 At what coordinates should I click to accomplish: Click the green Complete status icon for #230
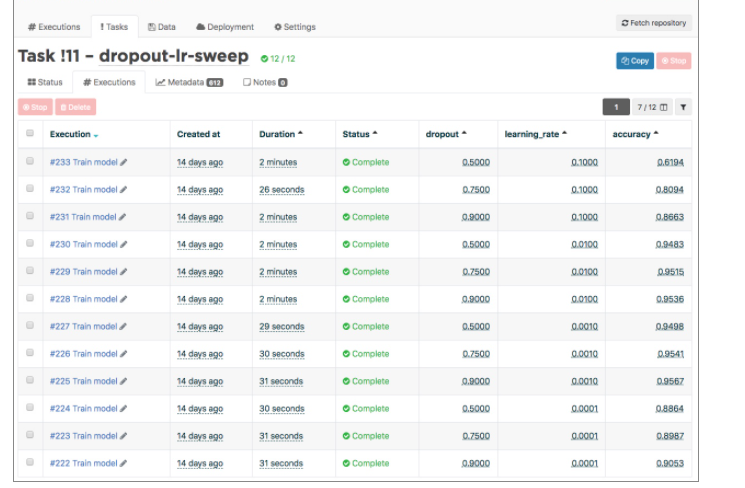[x=346, y=244]
